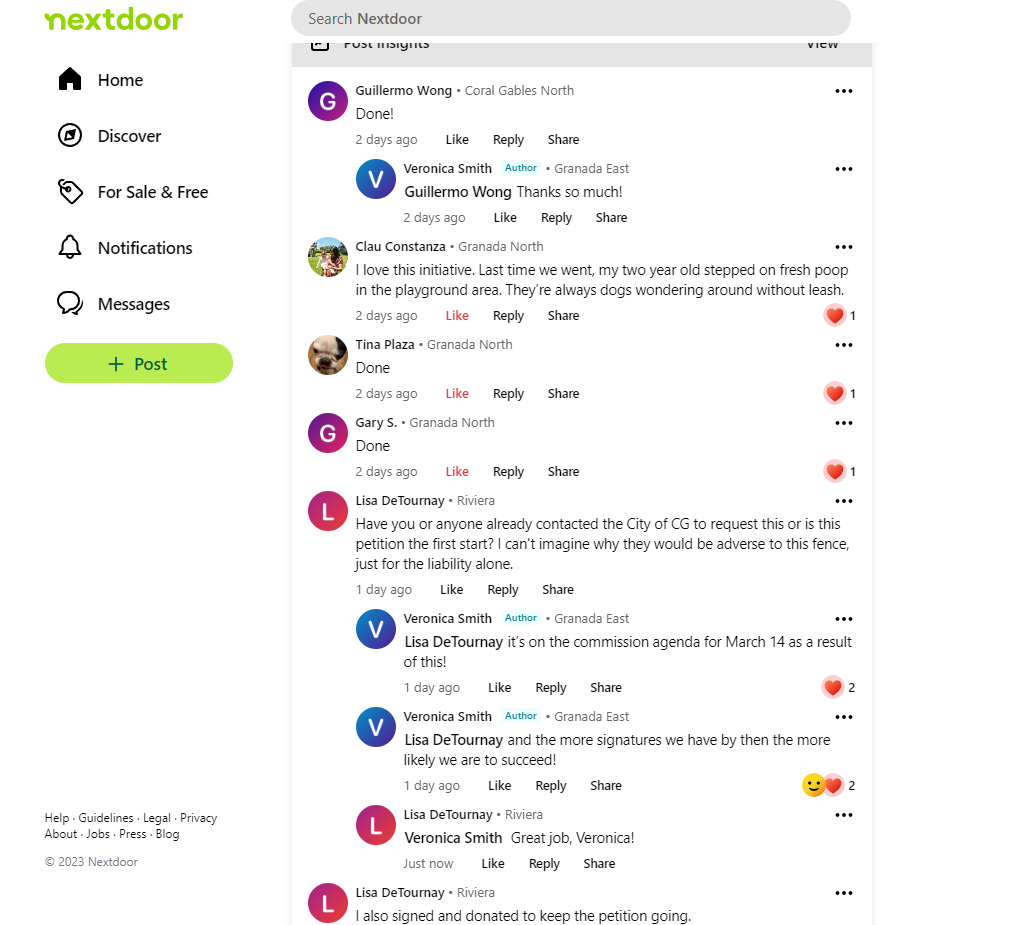Open the Guidelines footer link
Viewport: 1026px width, 925px height.
(x=106, y=818)
